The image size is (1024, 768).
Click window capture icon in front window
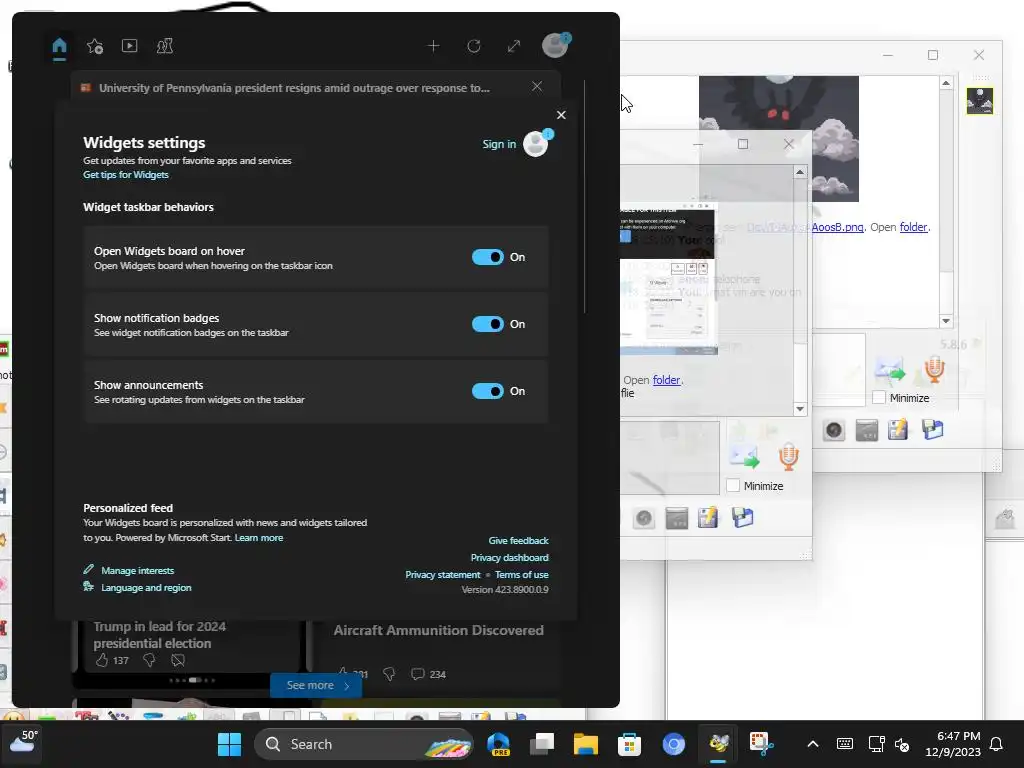(677, 518)
